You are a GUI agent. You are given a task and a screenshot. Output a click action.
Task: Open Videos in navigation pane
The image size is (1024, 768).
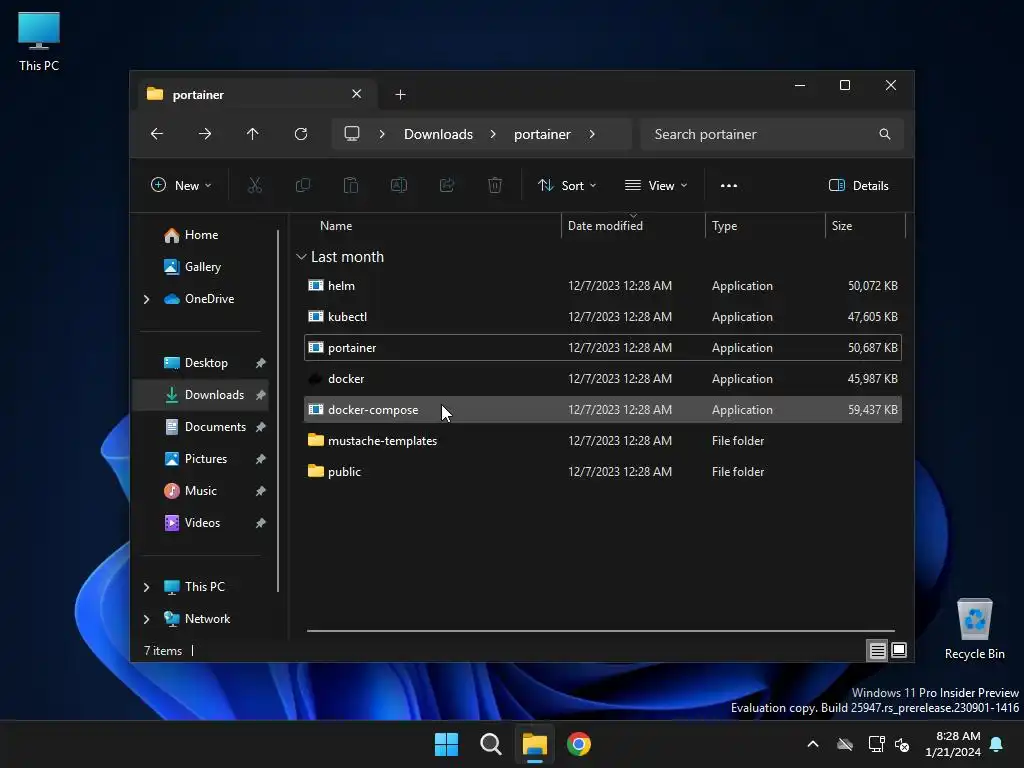click(x=202, y=523)
